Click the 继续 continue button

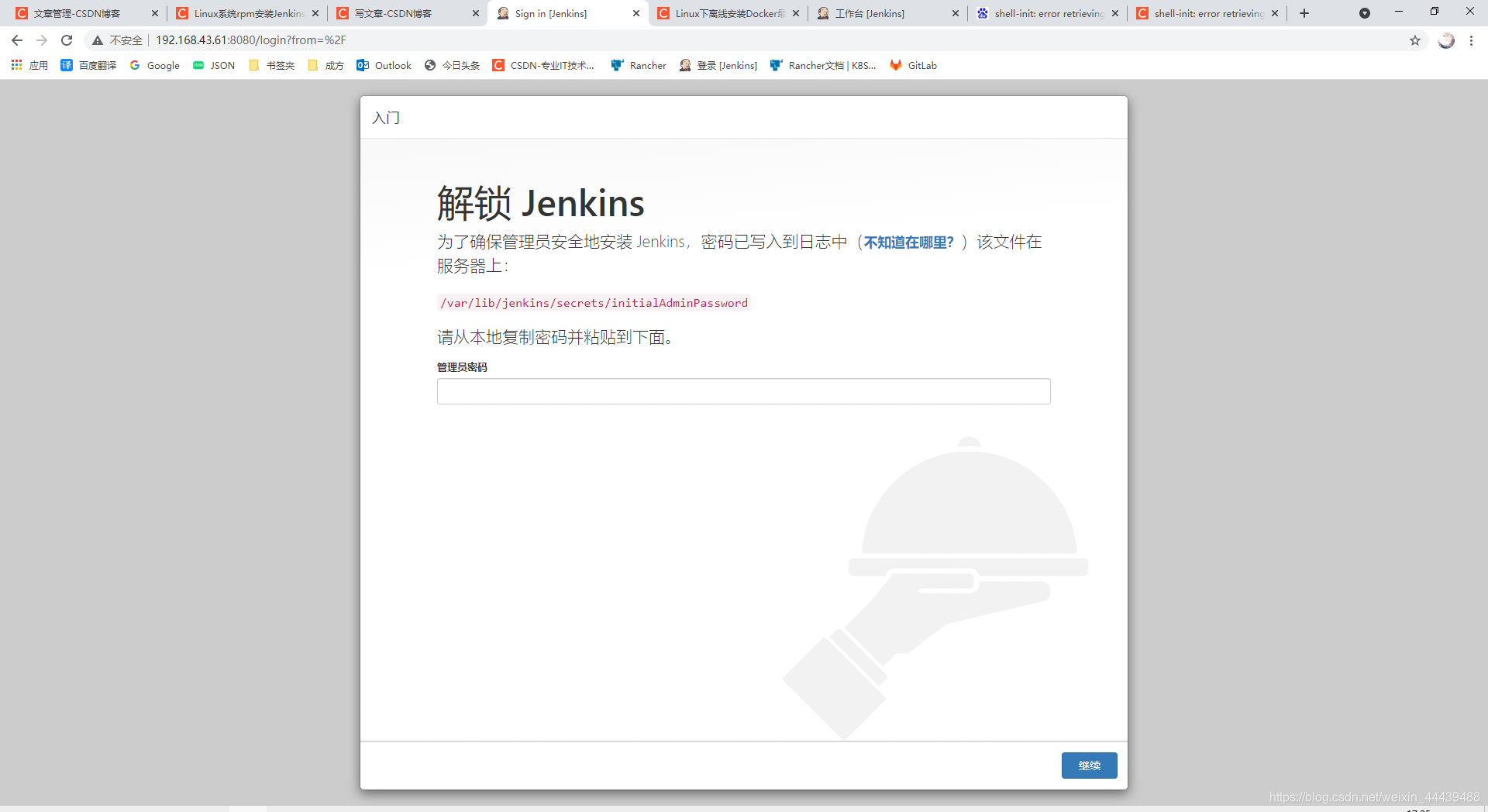coord(1089,766)
